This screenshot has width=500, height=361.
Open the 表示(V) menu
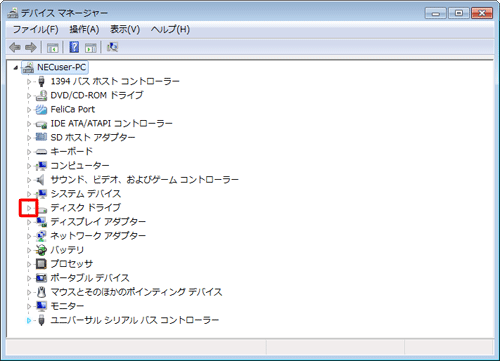(x=125, y=30)
